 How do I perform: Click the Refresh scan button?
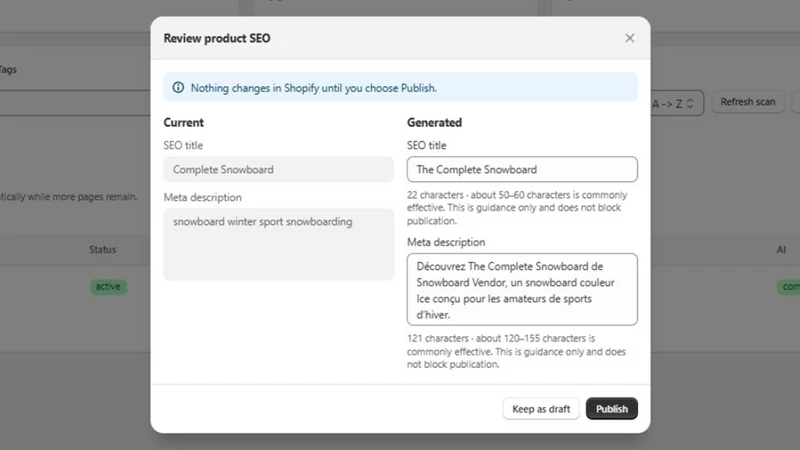coord(747,102)
